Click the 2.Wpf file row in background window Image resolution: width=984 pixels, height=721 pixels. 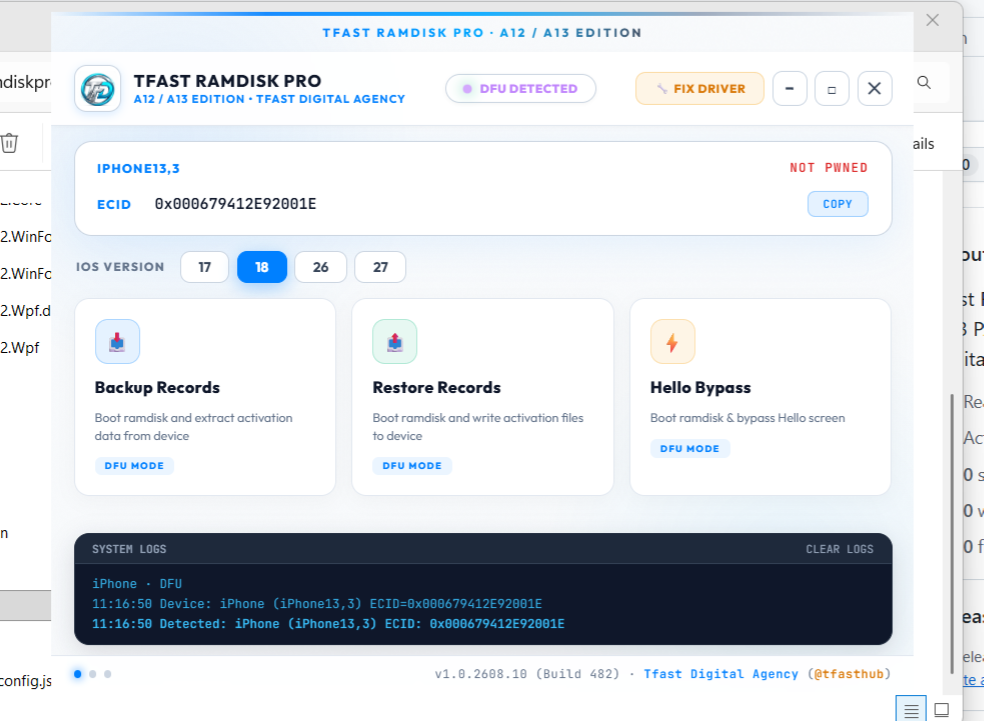20,348
